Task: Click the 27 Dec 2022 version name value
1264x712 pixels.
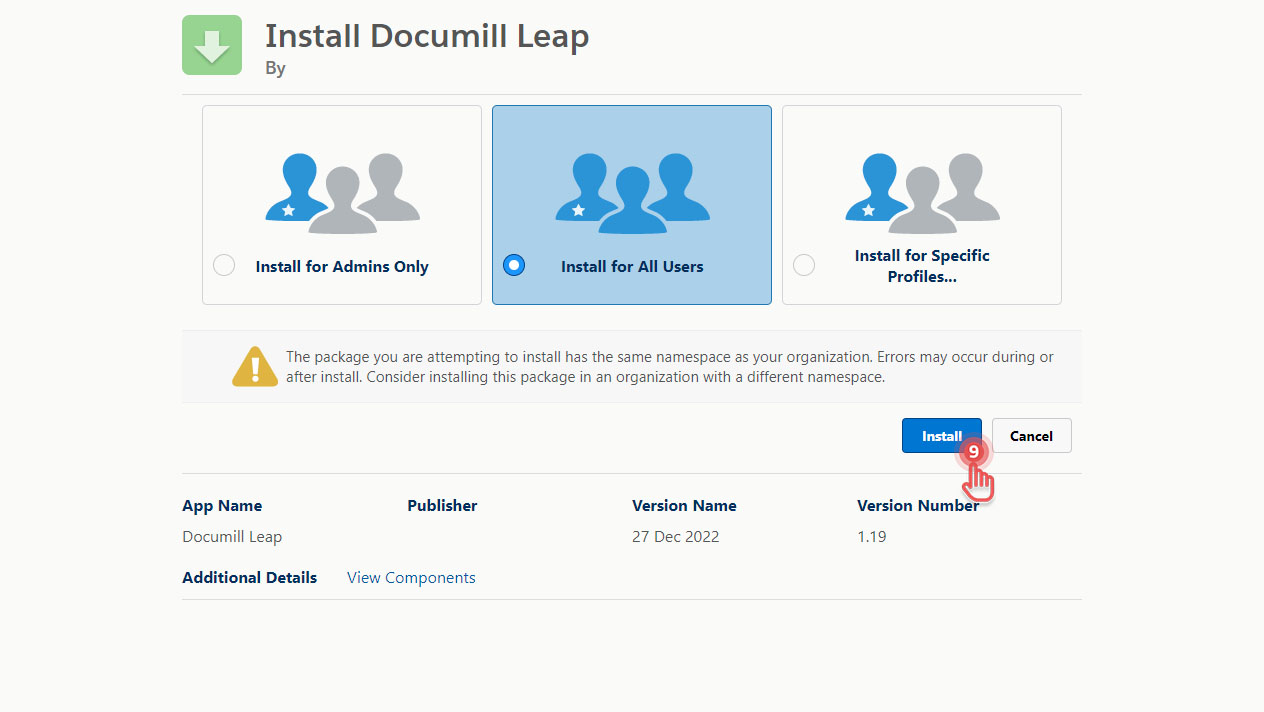Action: point(675,537)
